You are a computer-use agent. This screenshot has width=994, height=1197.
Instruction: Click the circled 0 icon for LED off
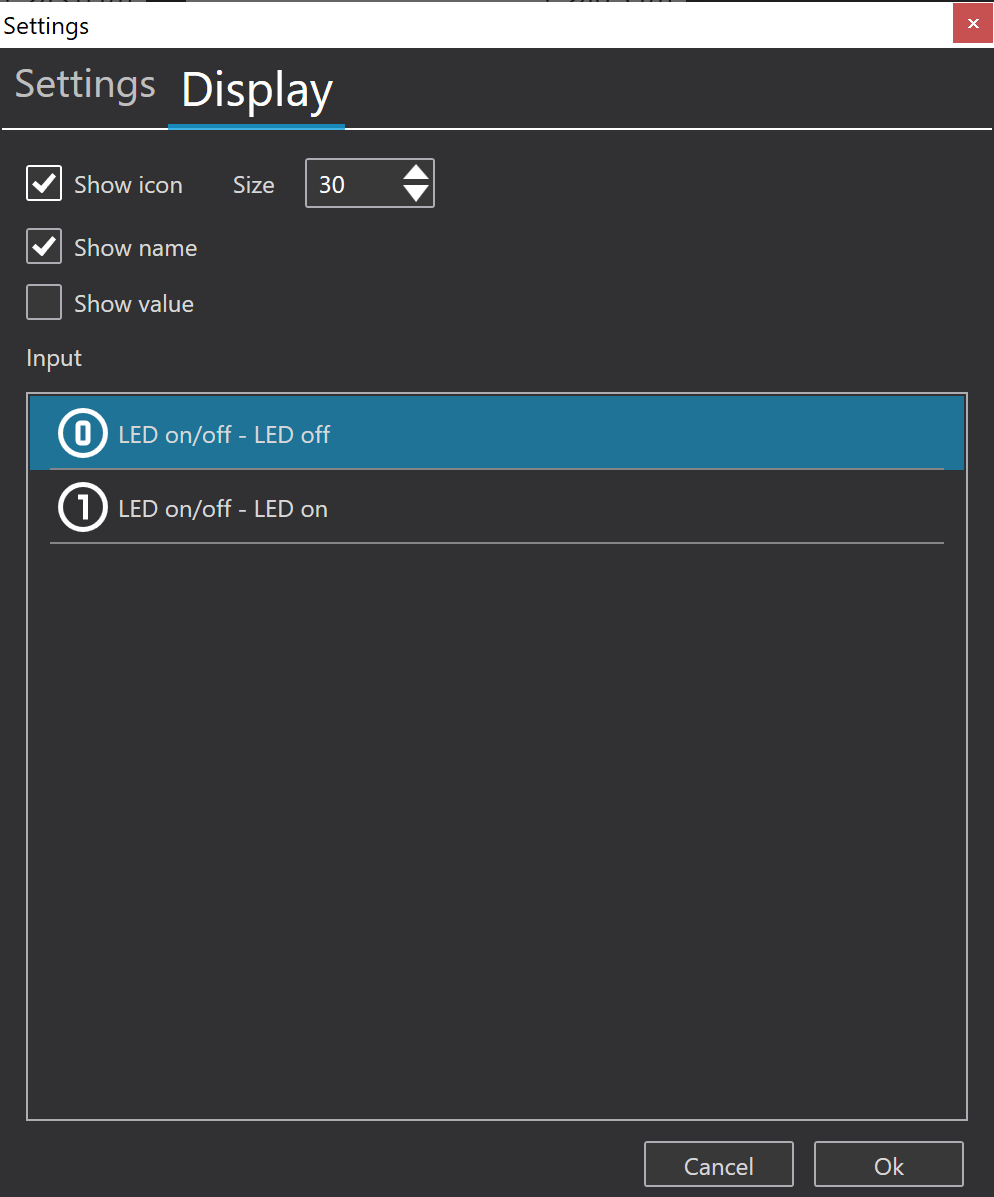coord(83,434)
